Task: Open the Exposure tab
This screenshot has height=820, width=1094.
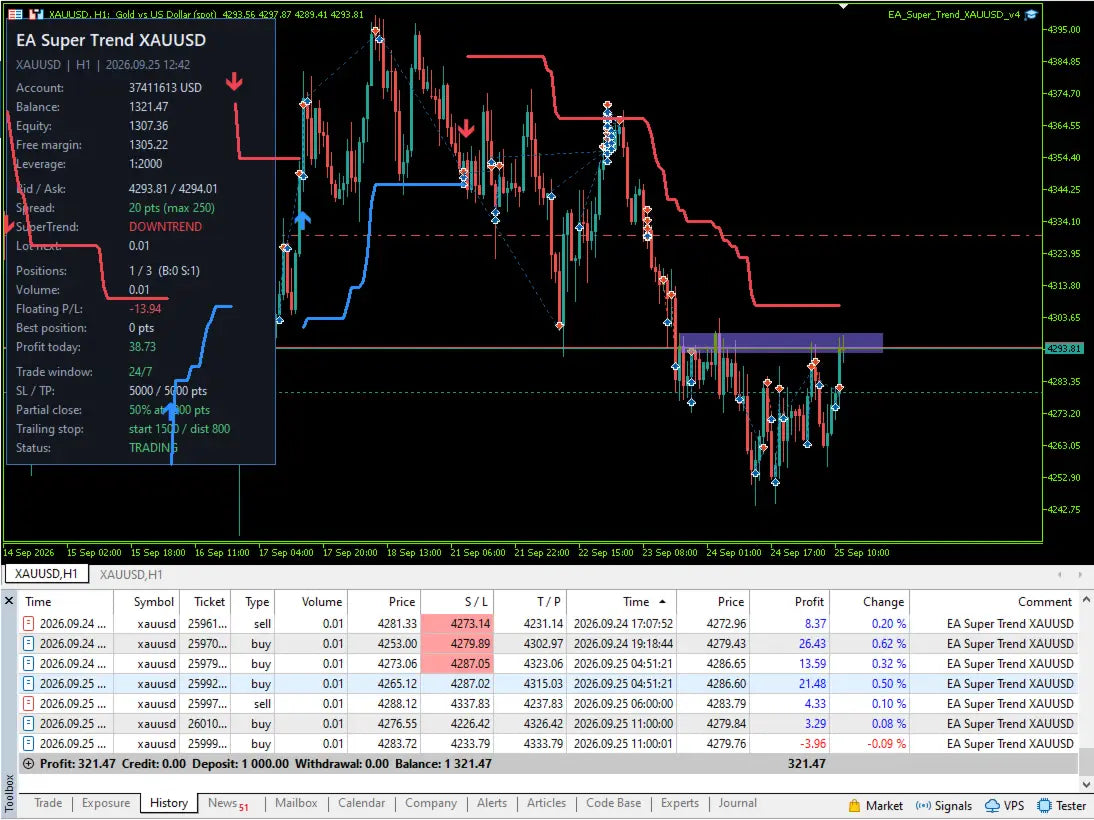Action: [105, 803]
